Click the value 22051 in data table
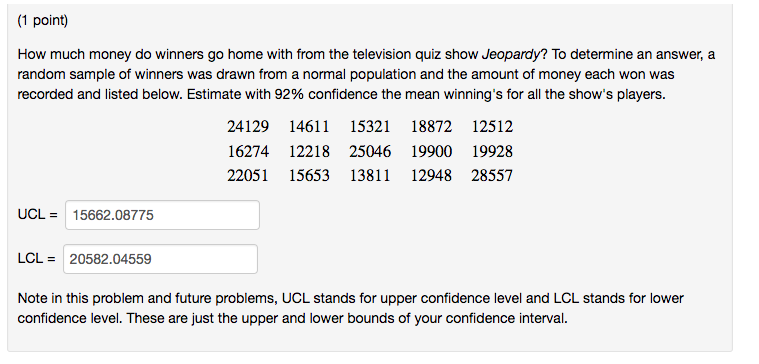Viewport: 759px width, 364px height. click(248, 175)
